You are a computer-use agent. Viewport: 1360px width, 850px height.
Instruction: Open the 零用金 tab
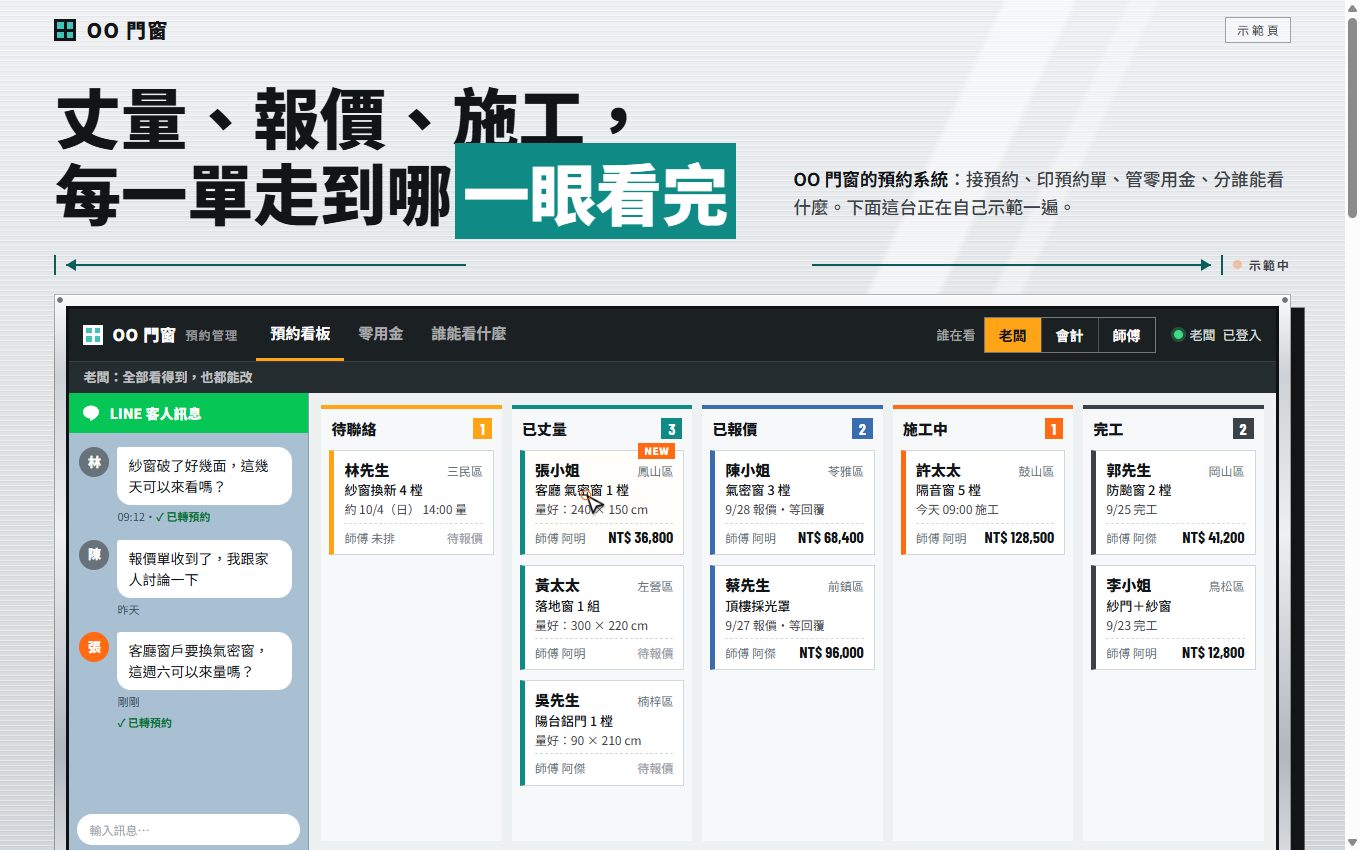coord(381,334)
